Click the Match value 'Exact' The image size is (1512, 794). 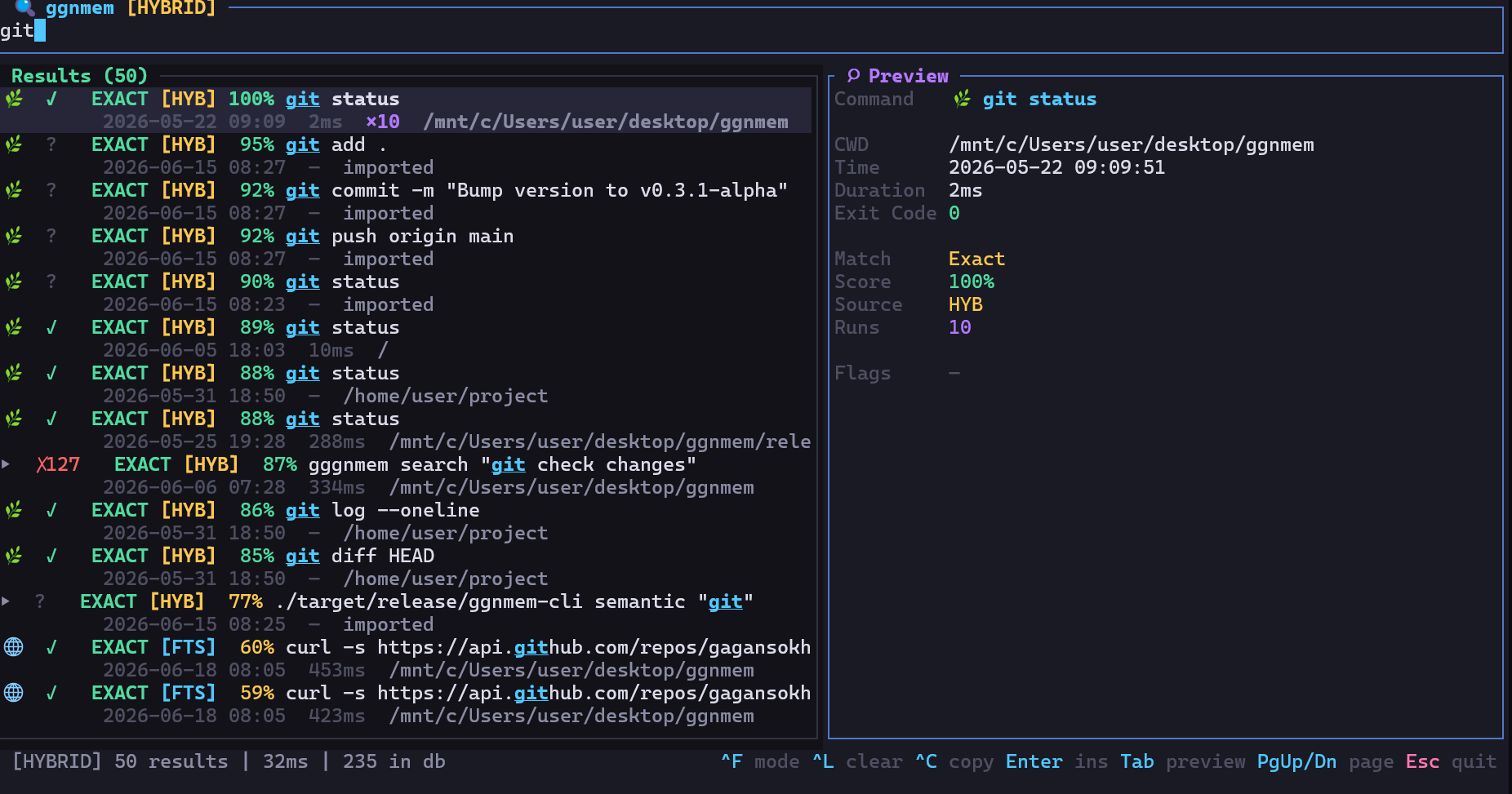point(976,259)
